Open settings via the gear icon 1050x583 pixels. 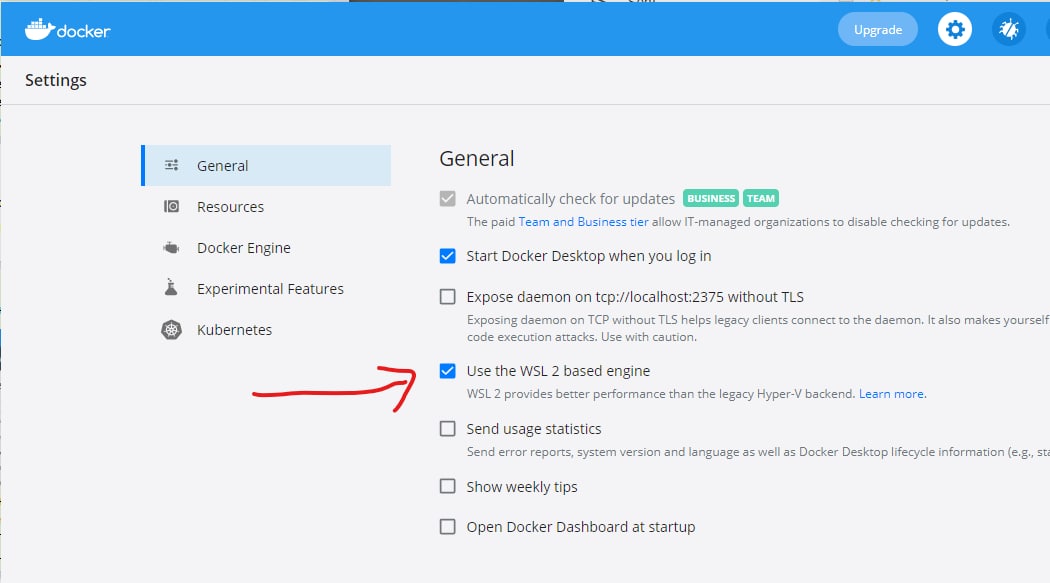pos(954,29)
